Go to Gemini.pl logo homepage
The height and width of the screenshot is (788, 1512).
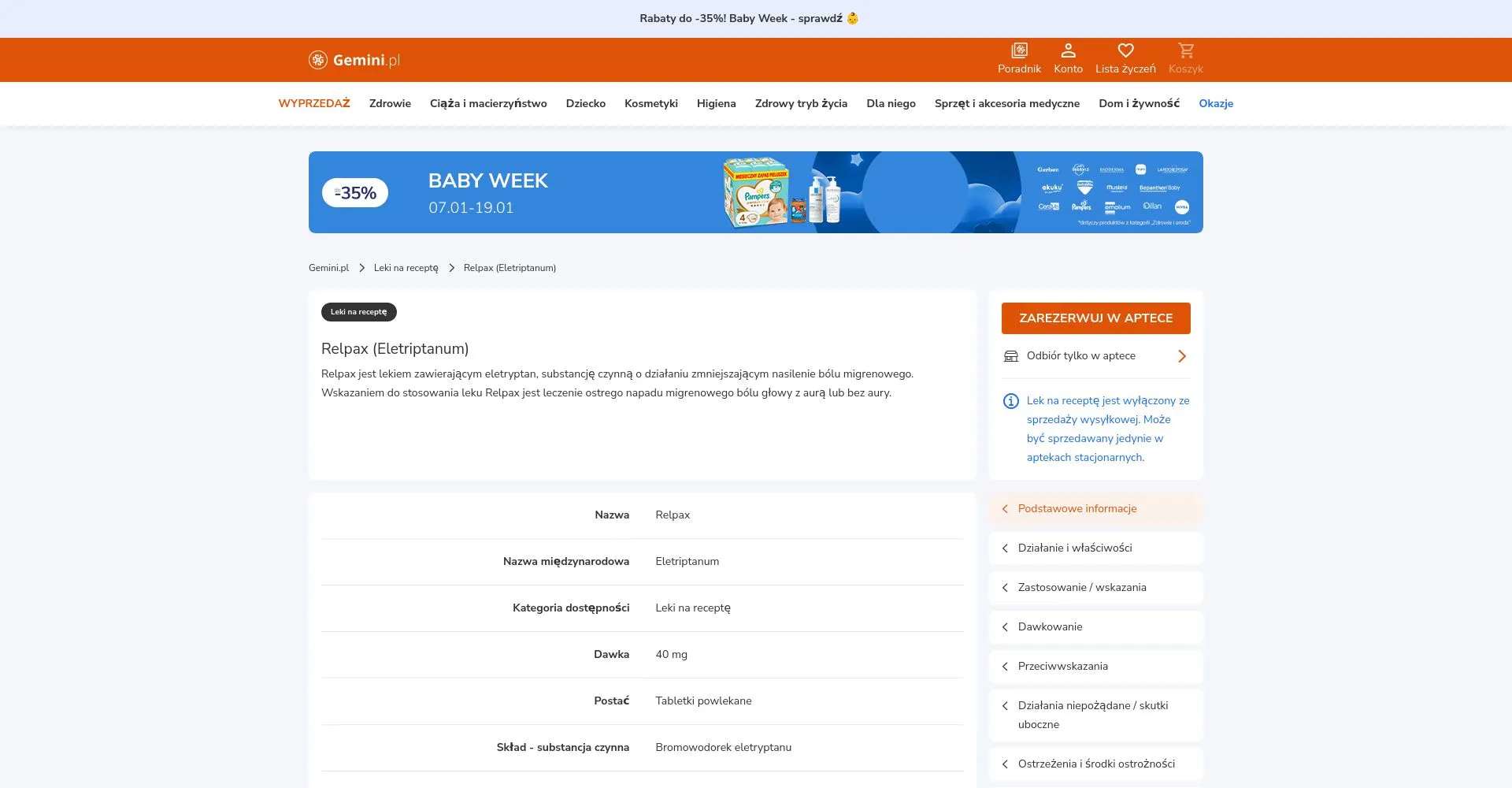tap(354, 60)
